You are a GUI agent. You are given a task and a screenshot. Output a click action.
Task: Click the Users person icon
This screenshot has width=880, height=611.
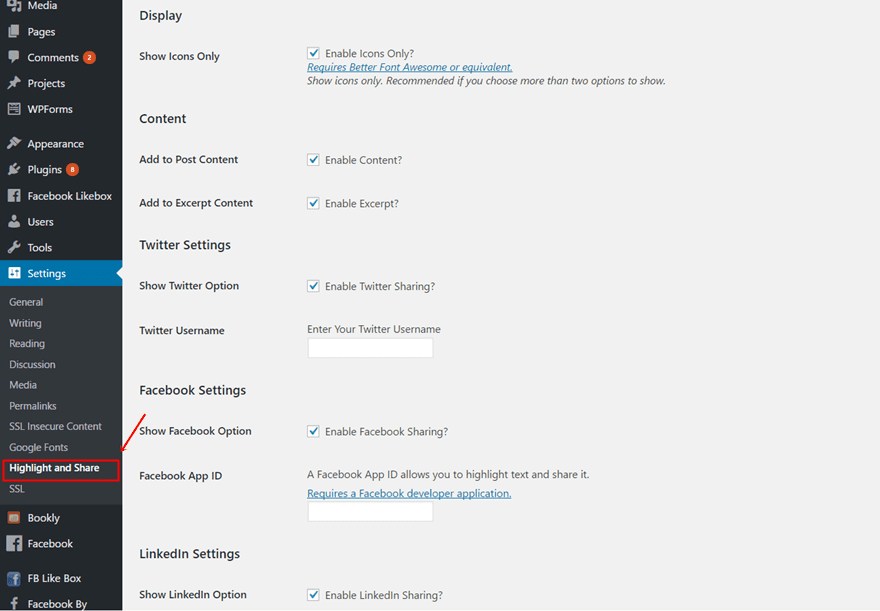click(14, 222)
